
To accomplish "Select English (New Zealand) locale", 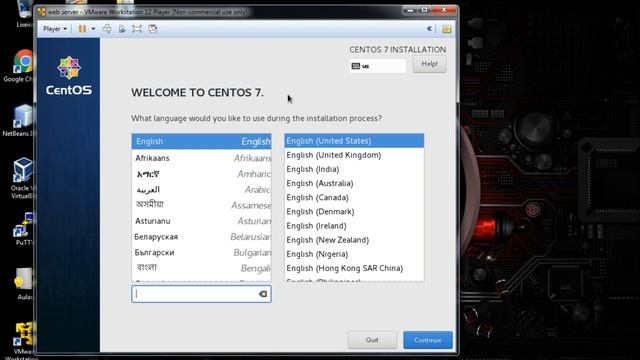I will coord(354,240).
